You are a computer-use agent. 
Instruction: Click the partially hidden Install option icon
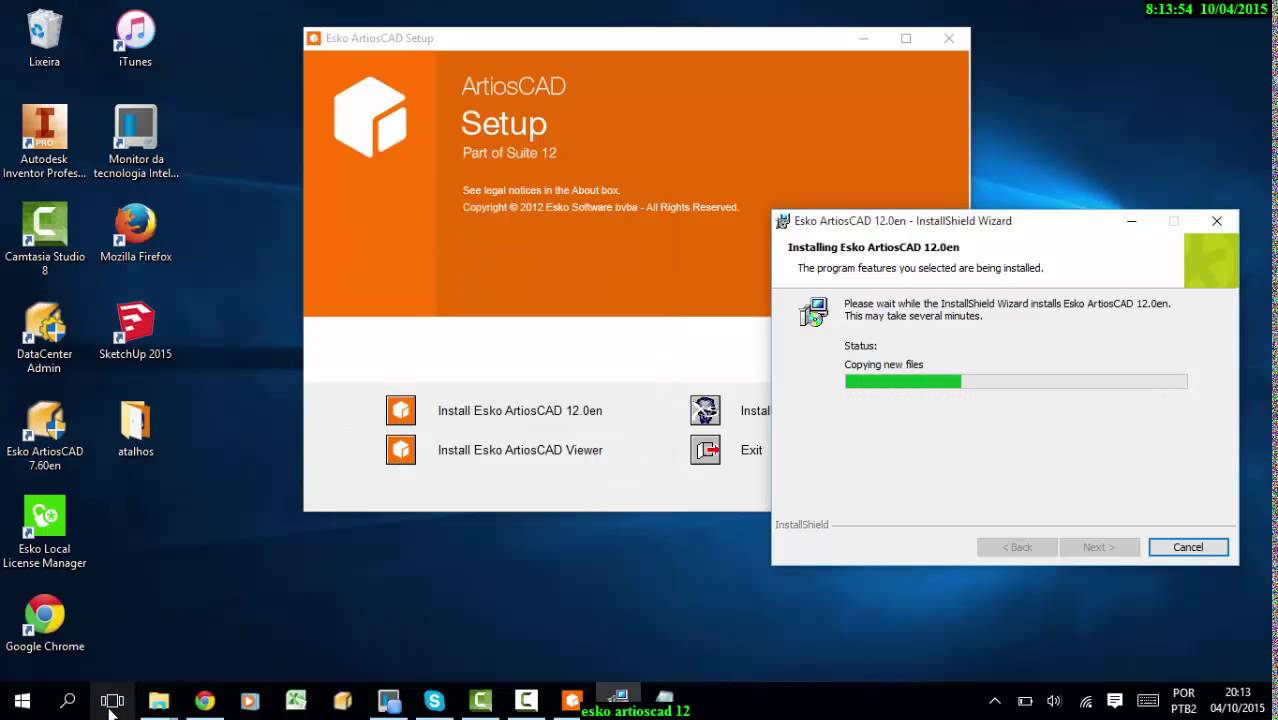(705, 410)
